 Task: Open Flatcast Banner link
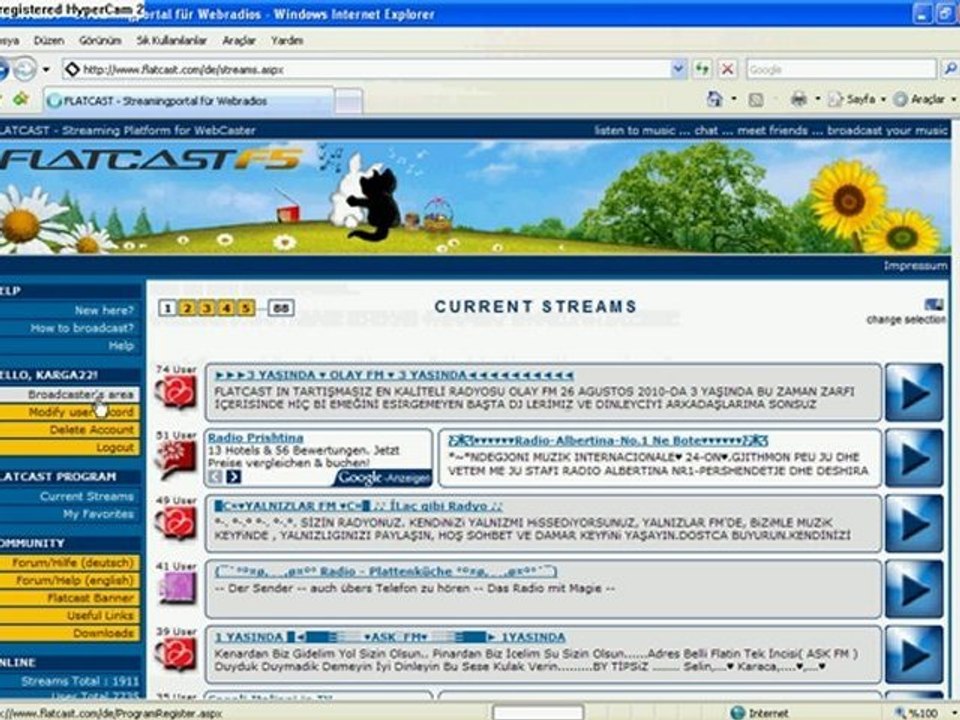[70, 598]
